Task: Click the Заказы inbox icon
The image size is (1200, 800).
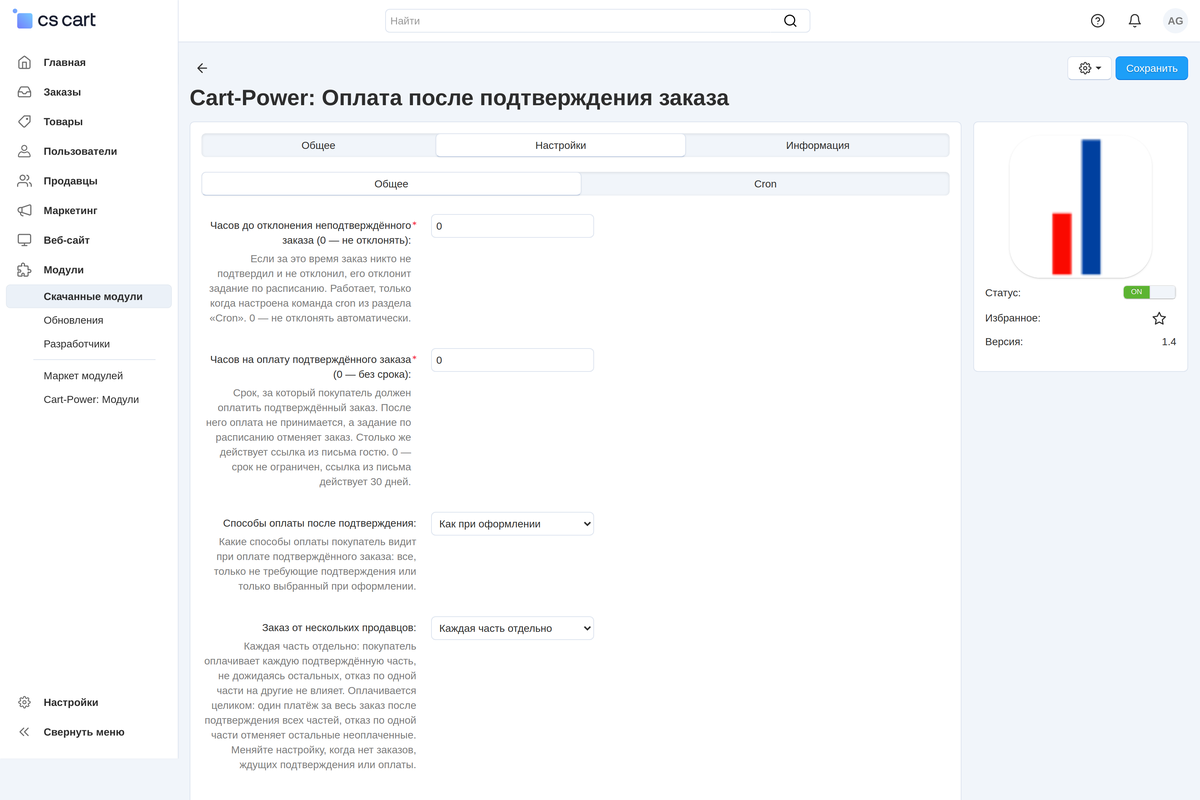Action: pos(25,92)
